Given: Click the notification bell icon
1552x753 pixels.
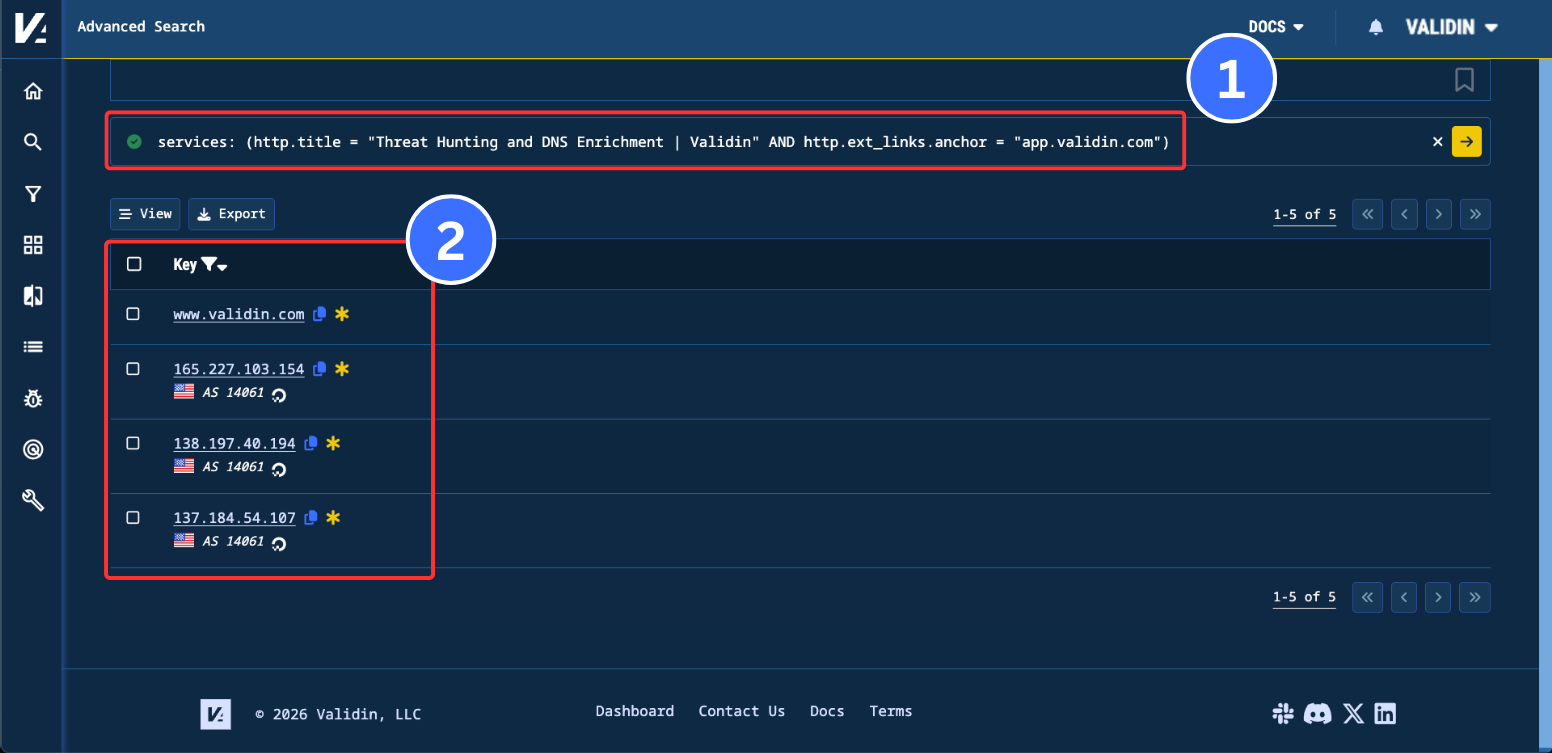Looking at the screenshot, I should pos(1375,27).
